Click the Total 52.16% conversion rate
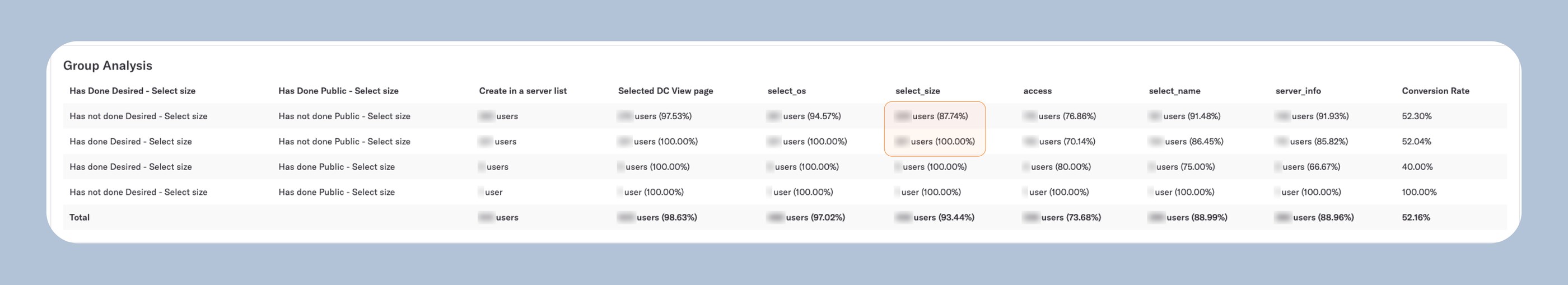The height and width of the screenshot is (285, 1568). 1416,217
